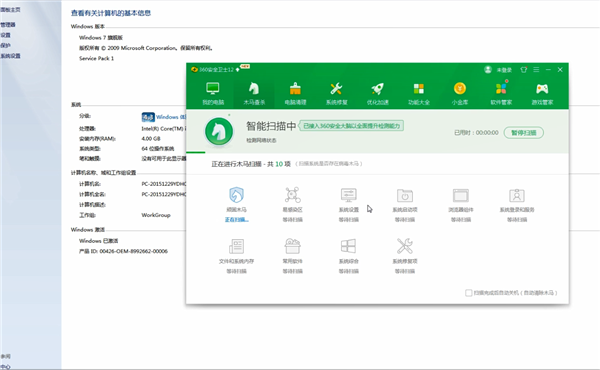600x370 pixels.
Task: Click the rating badge in System window
Action: coord(148,117)
